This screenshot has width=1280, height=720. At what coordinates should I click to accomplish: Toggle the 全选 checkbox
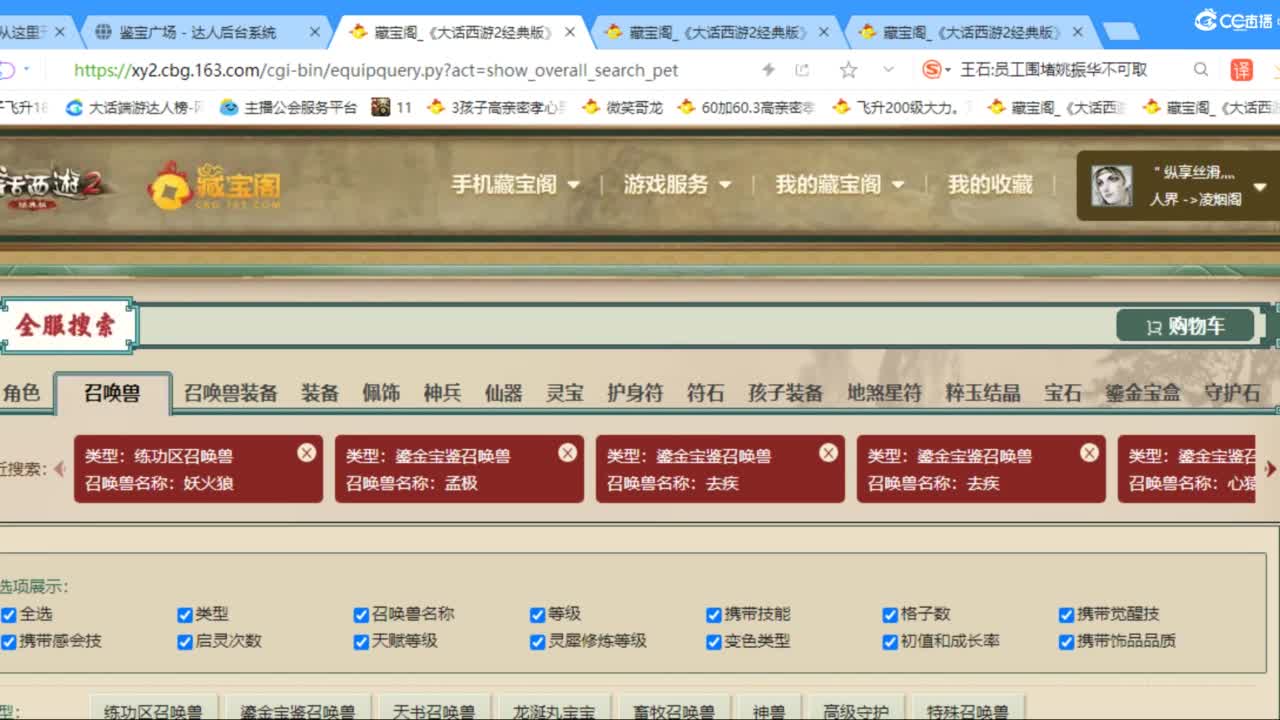[9, 615]
